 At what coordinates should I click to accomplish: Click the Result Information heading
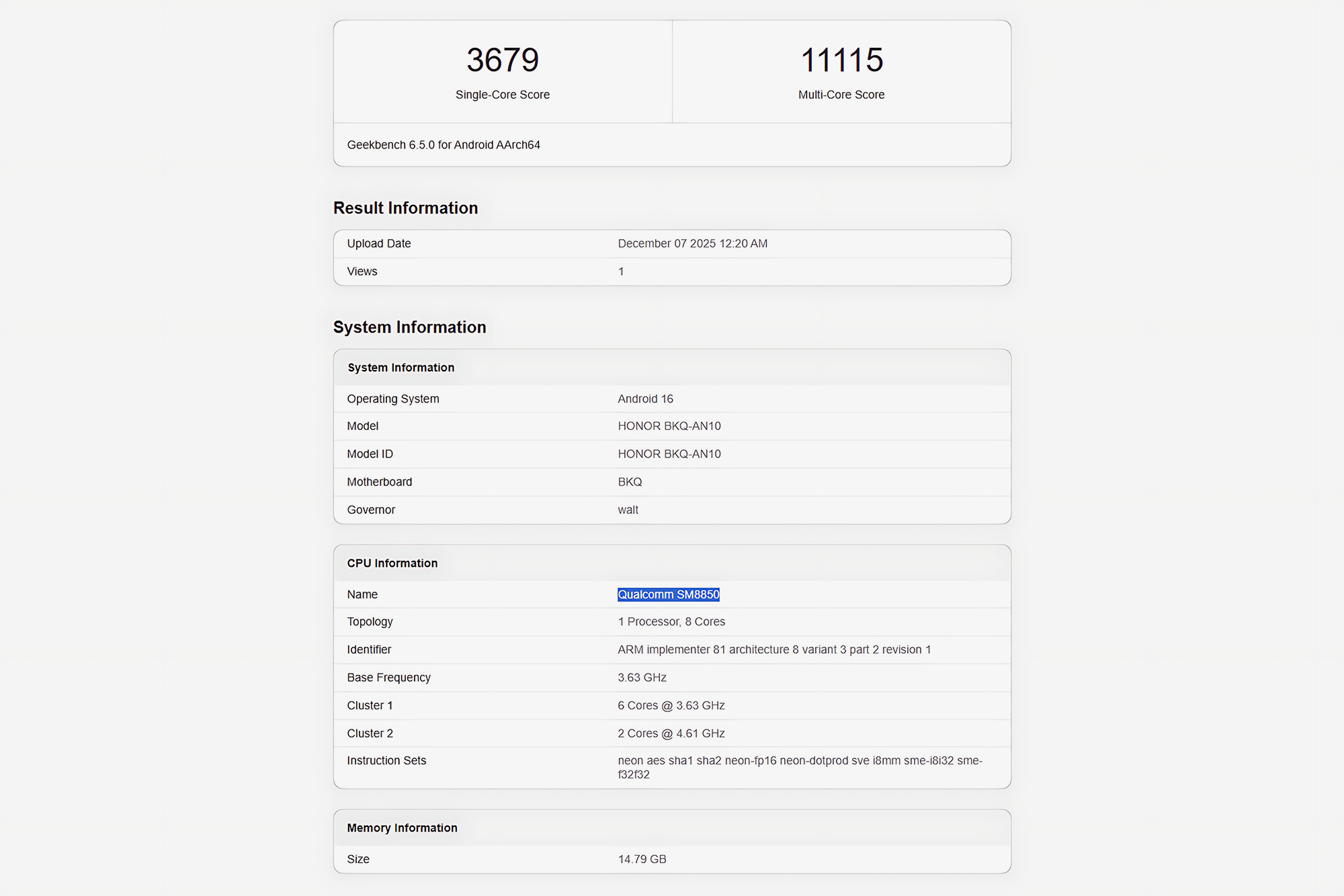[x=405, y=208]
